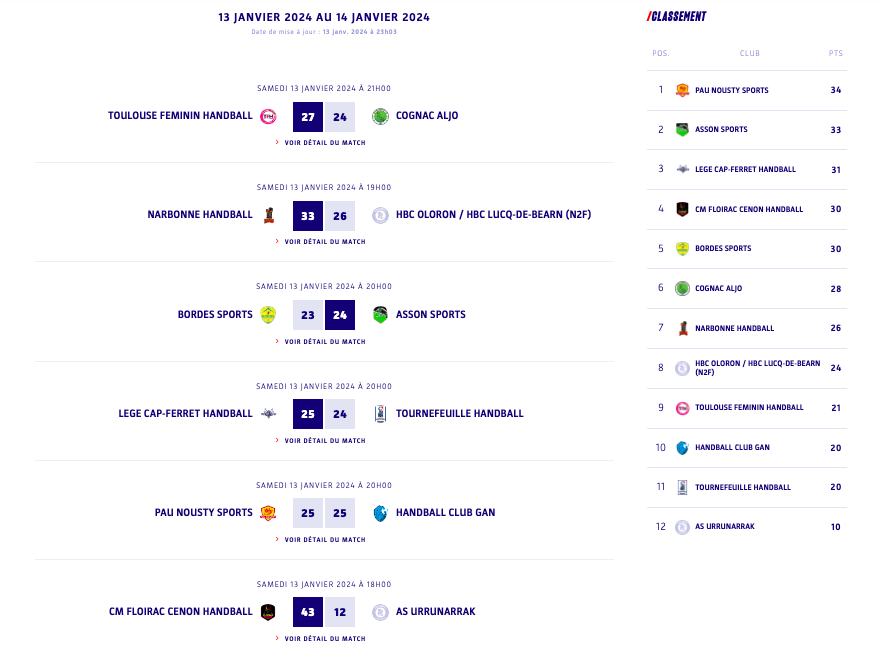
Task: Click Asson Sports logo in match row
Action: coord(380,314)
